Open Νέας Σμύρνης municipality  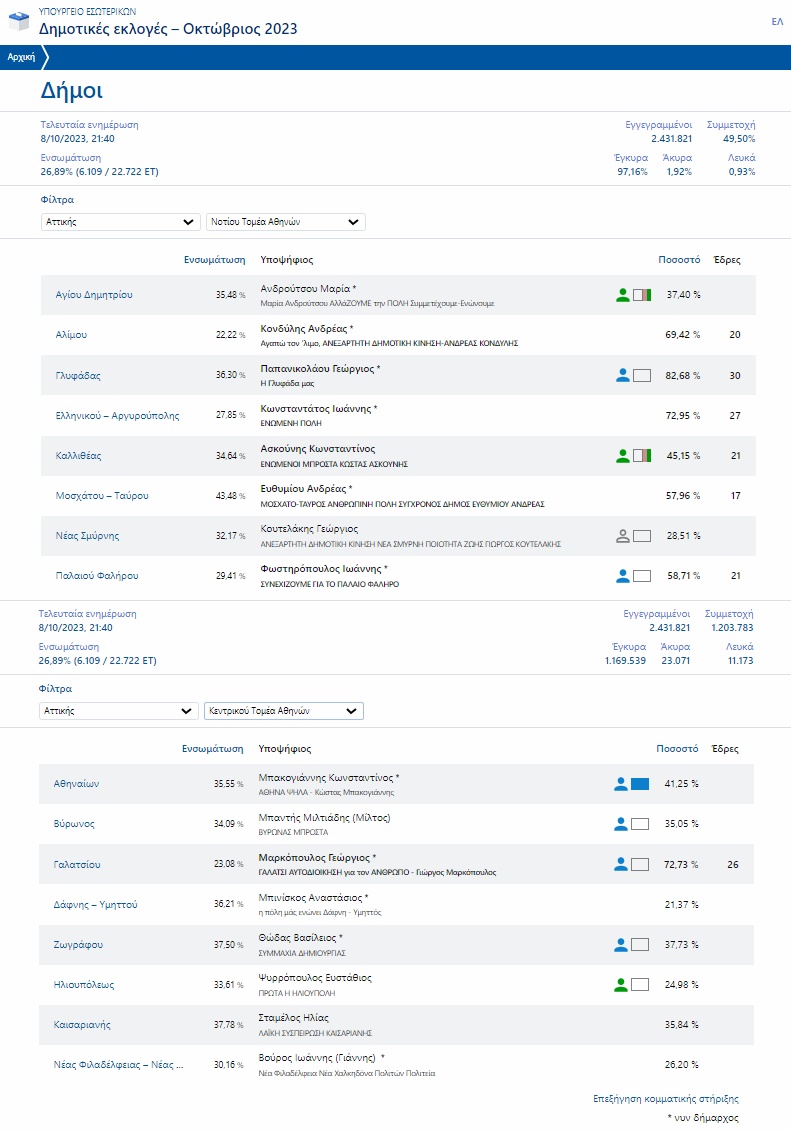87,535
